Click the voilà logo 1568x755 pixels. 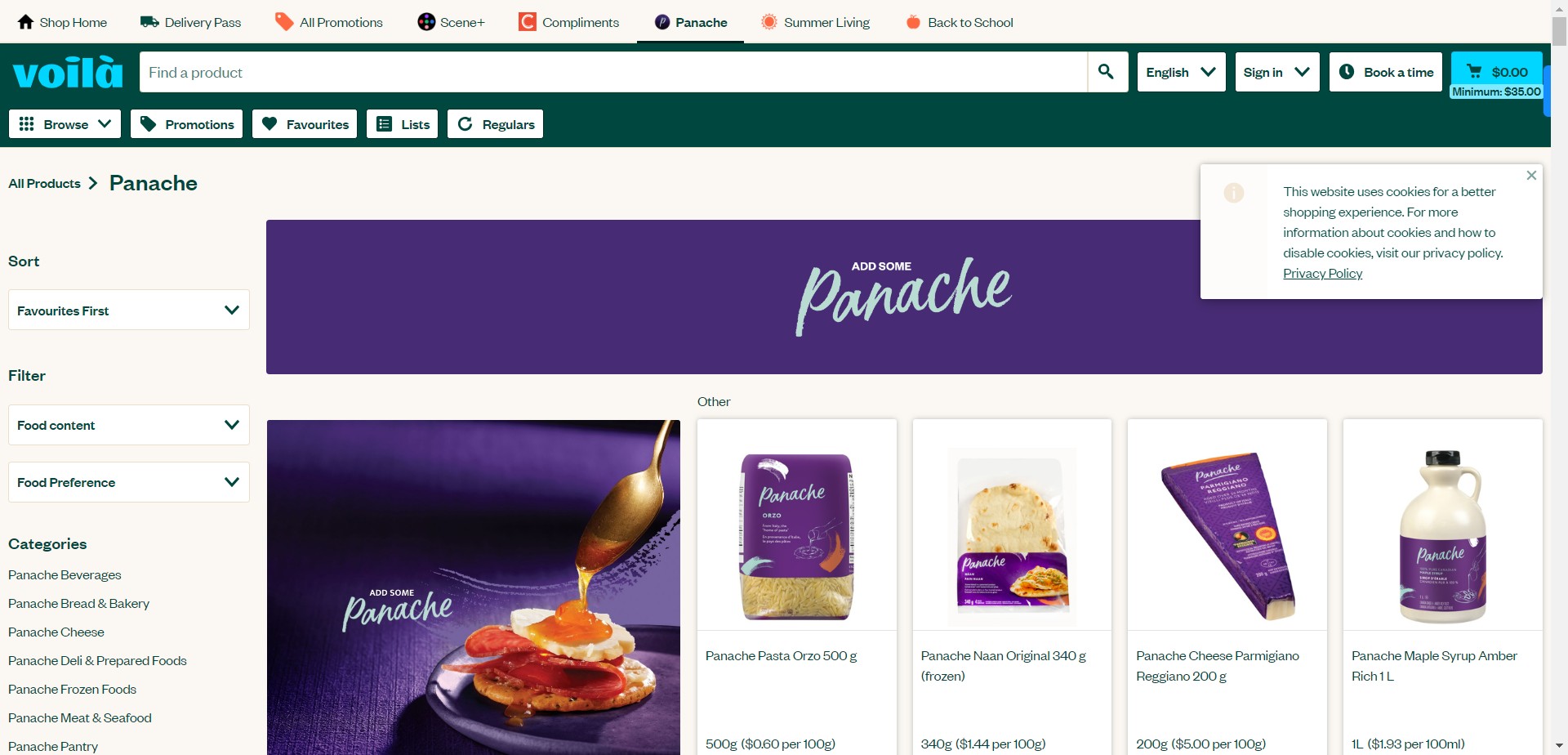point(68,72)
